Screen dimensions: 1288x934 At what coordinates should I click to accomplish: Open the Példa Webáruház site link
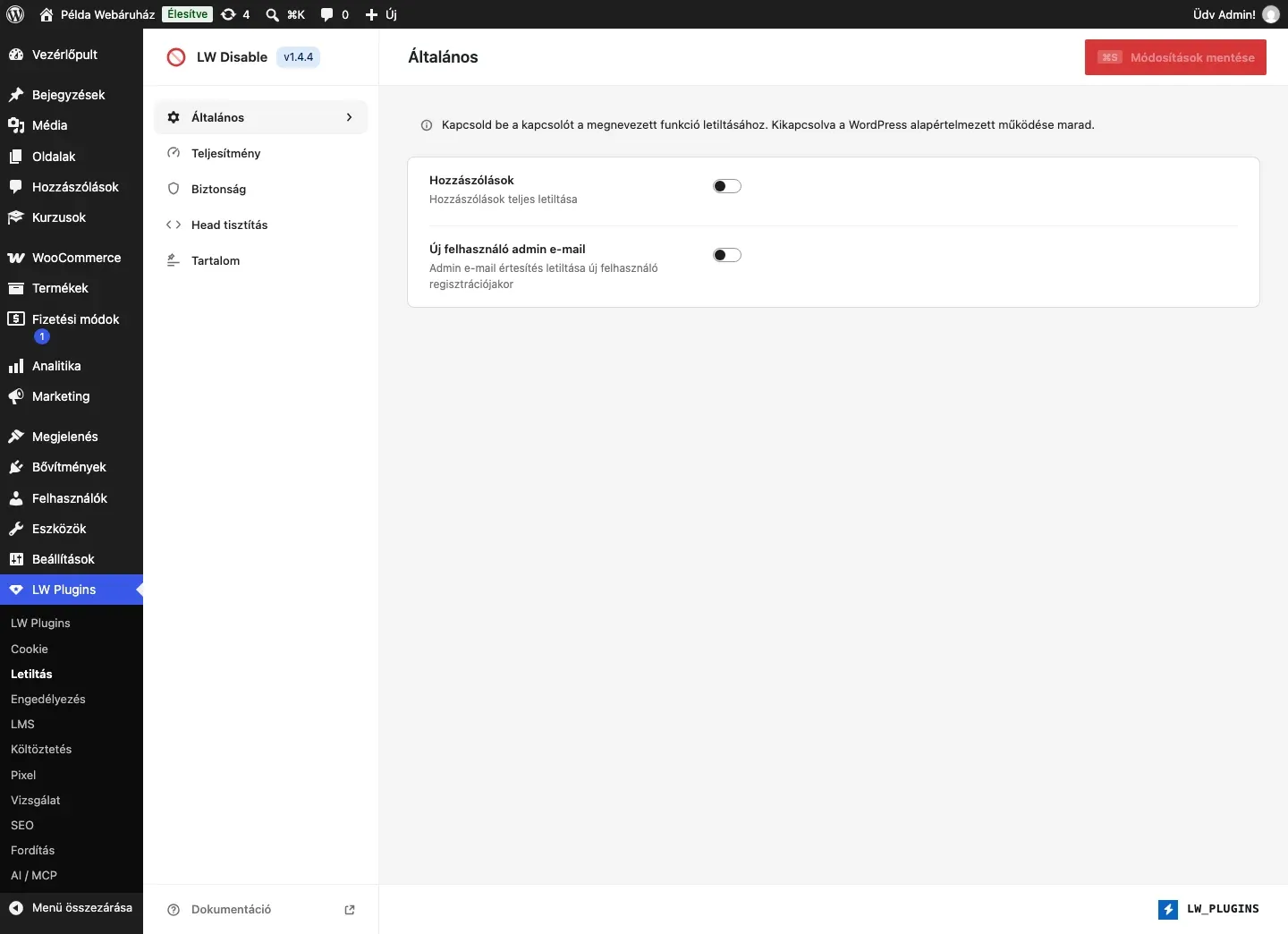97,14
